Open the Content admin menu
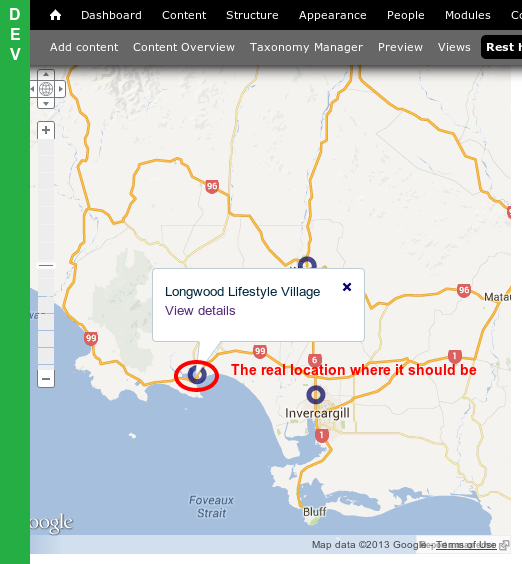 (x=184, y=15)
